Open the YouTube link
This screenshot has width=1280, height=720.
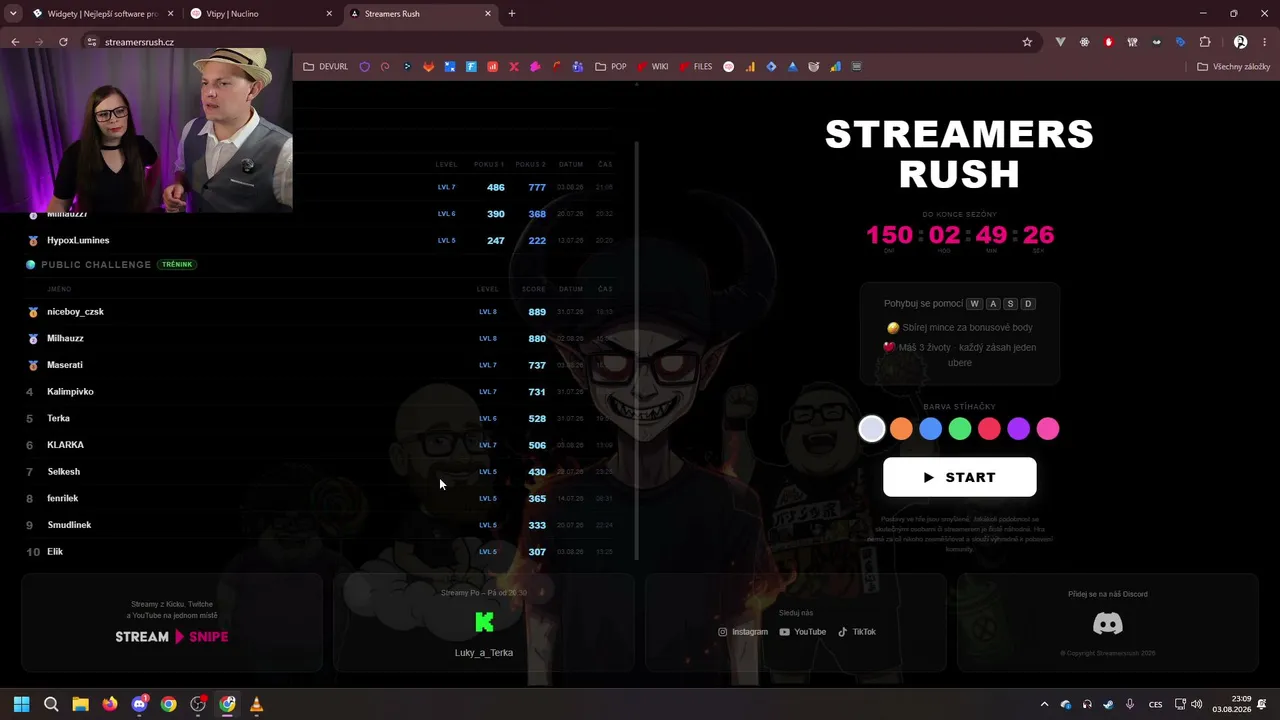pyautogui.click(x=803, y=632)
